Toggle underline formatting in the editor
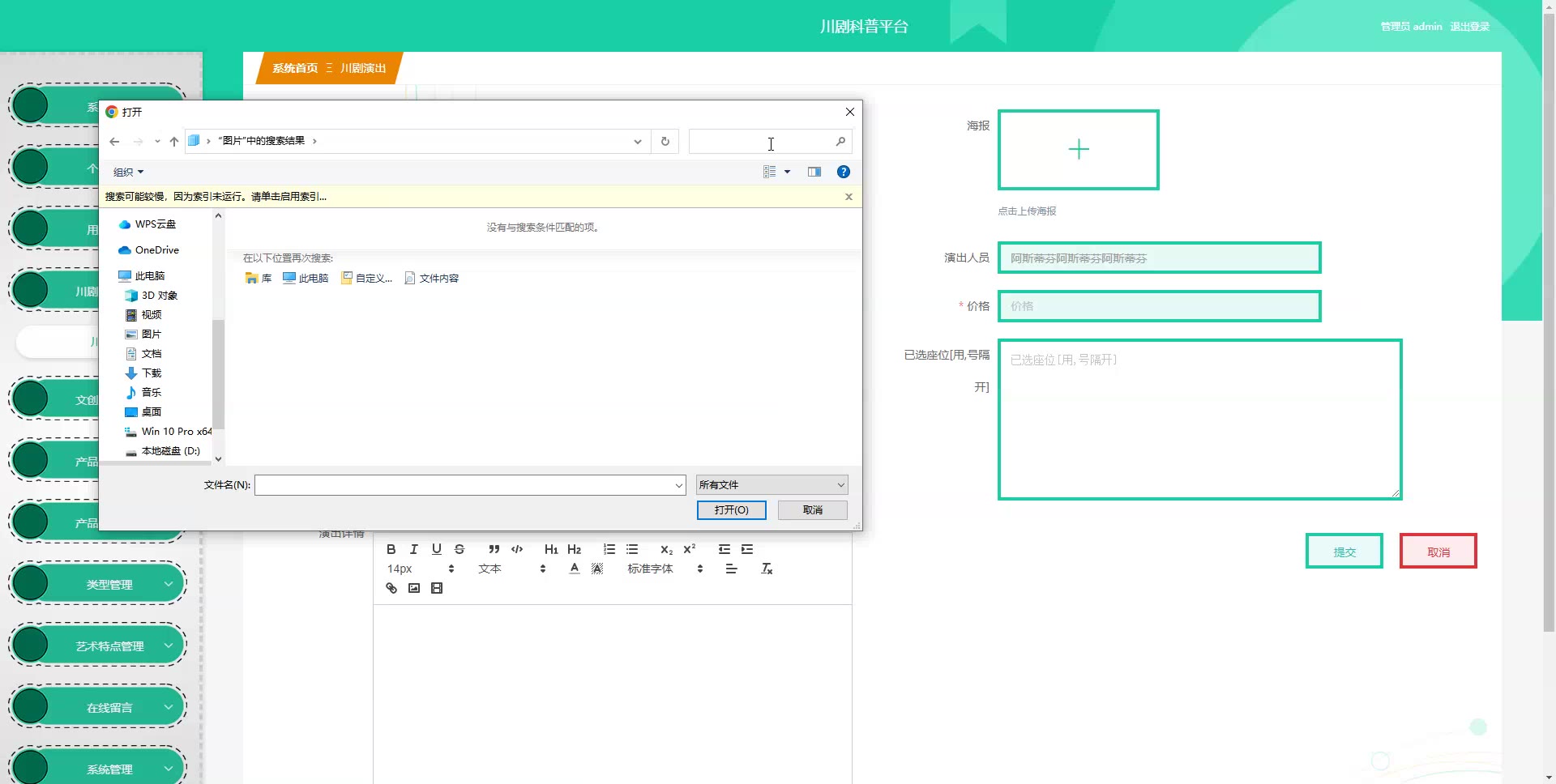This screenshot has height=784, width=1556. [437, 549]
